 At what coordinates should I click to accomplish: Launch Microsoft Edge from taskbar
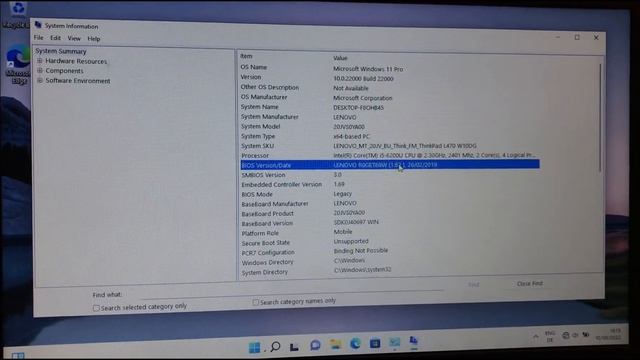pyautogui.click(x=356, y=344)
